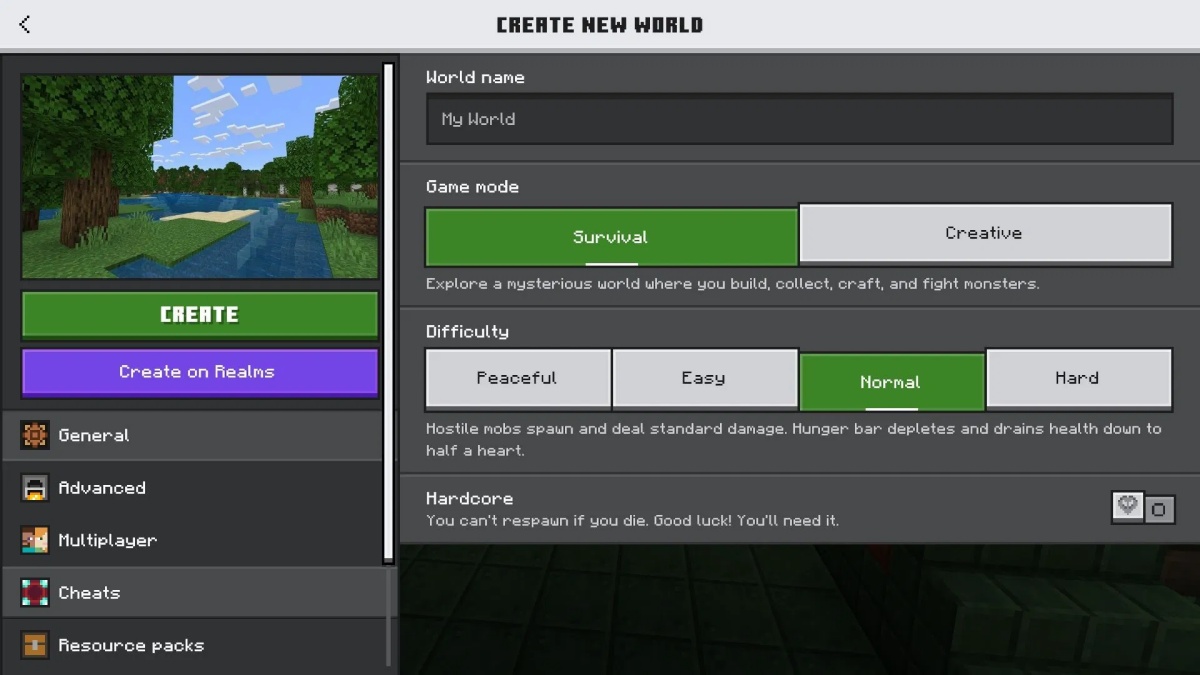The width and height of the screenshot is (1200, 675).
Task: Select the General settings icon
Action: coord(36,435)
